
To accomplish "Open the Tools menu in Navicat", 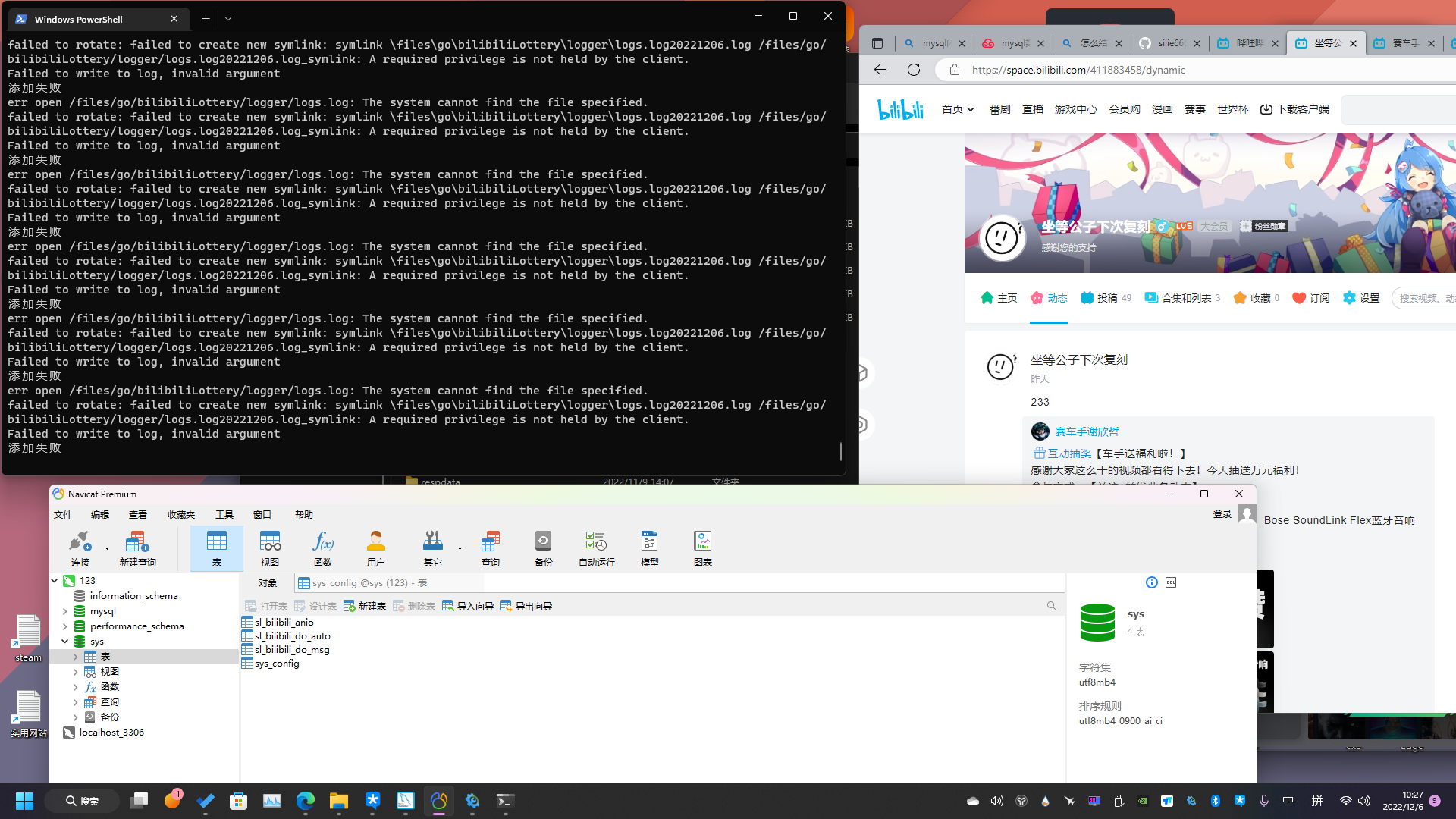I will pyautogui.click(x=224, y=515).
